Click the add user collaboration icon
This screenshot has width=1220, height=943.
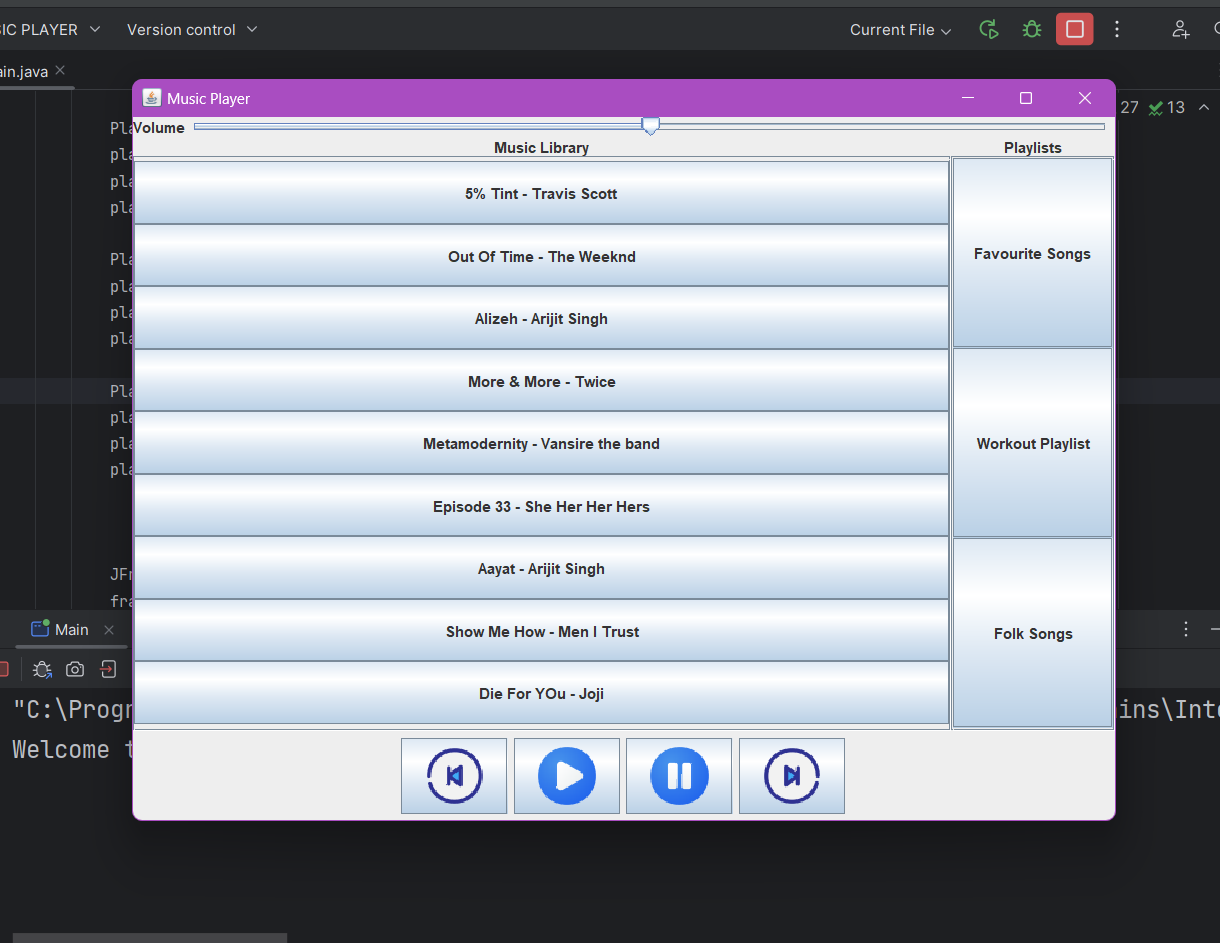pyautogui.click(x=1181, y=30)
